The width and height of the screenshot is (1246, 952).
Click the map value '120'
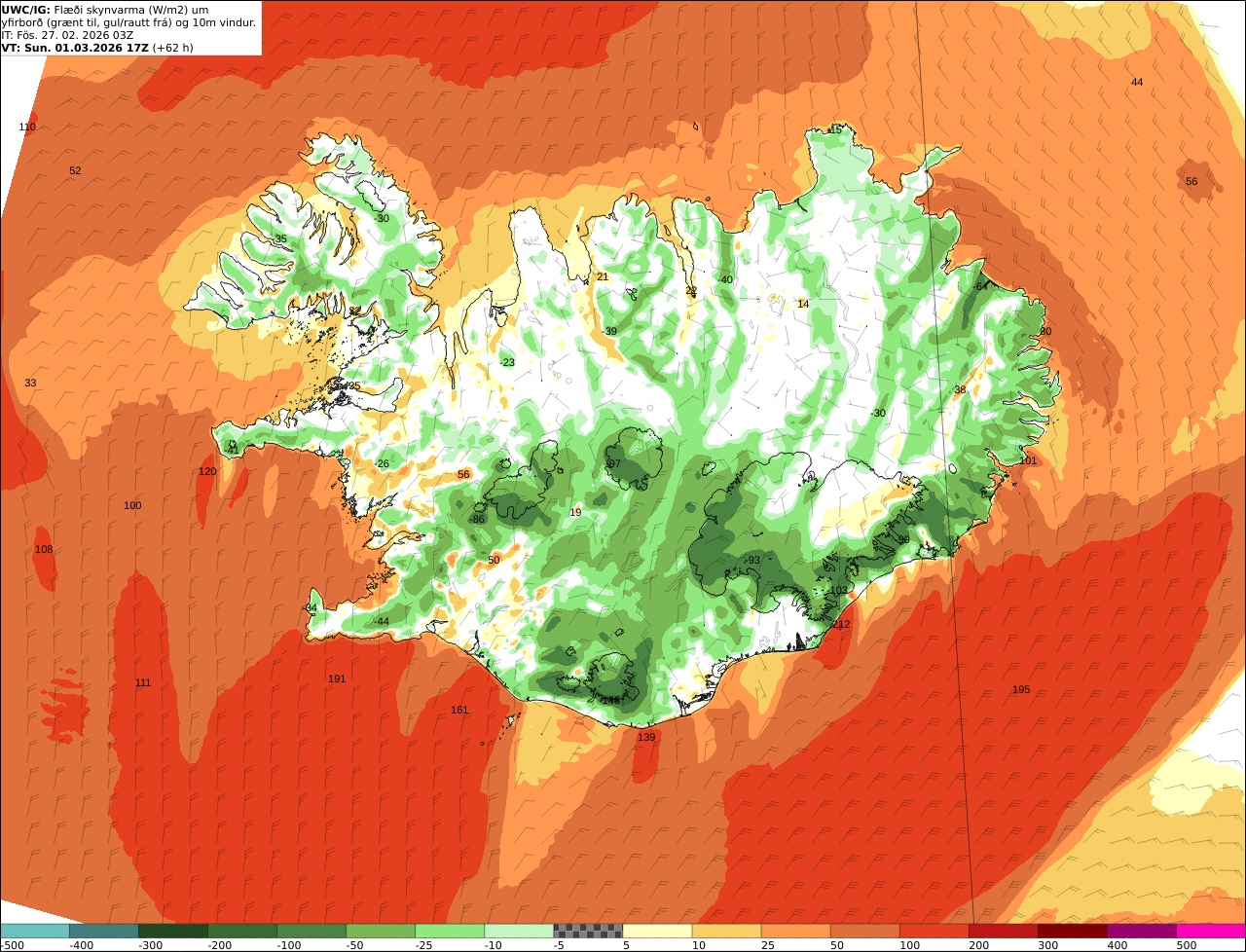207,472
